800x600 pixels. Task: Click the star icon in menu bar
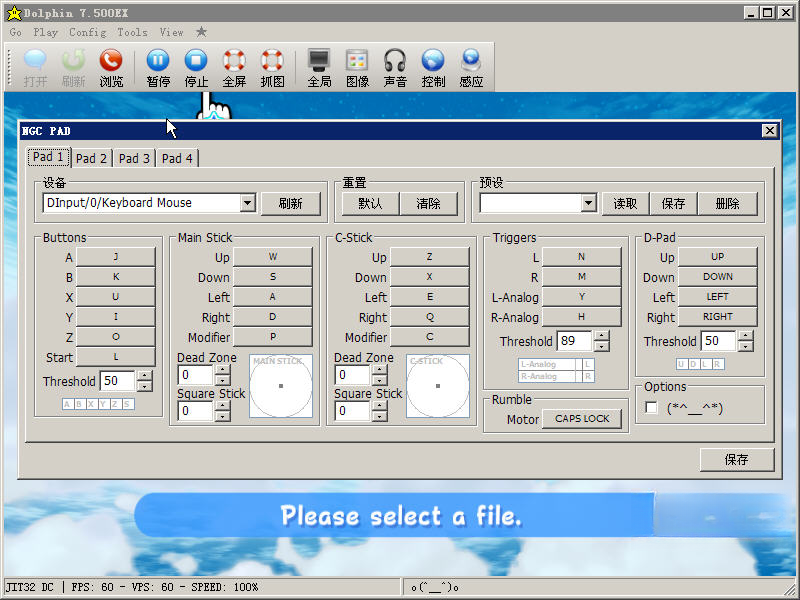click(x=202, y=32)
